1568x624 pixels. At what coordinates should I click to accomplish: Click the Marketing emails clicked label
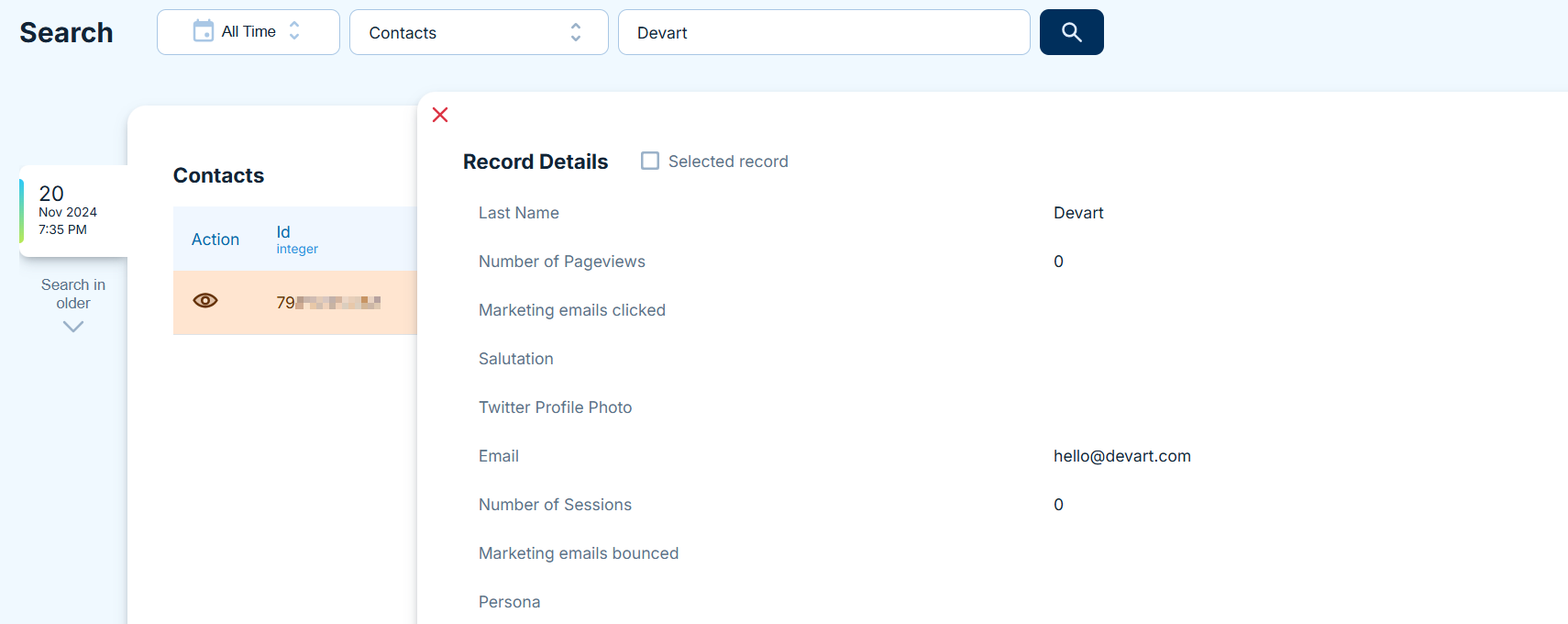(572, 310)
